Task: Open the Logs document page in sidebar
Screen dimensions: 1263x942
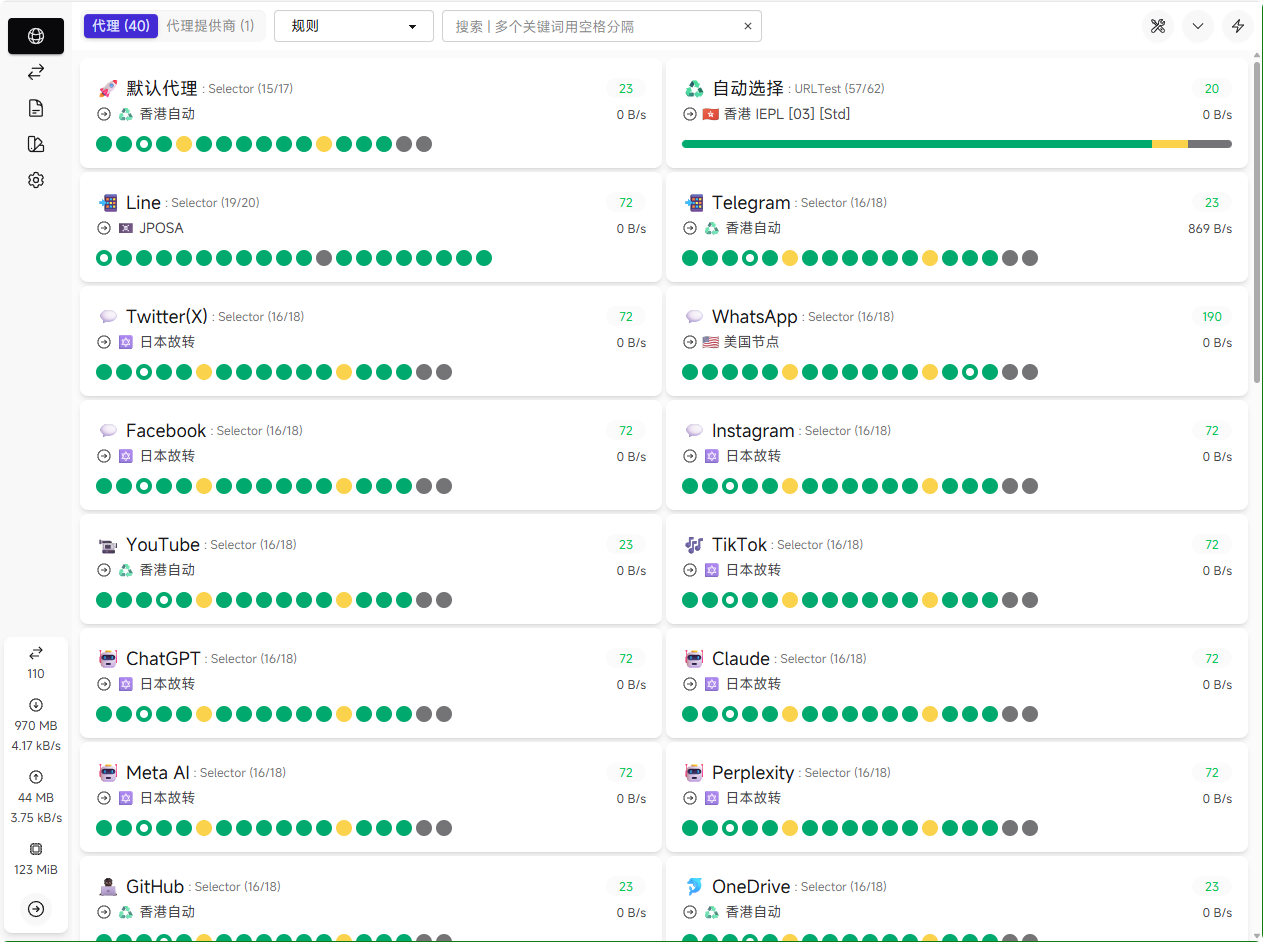Action: coord(36,108)
